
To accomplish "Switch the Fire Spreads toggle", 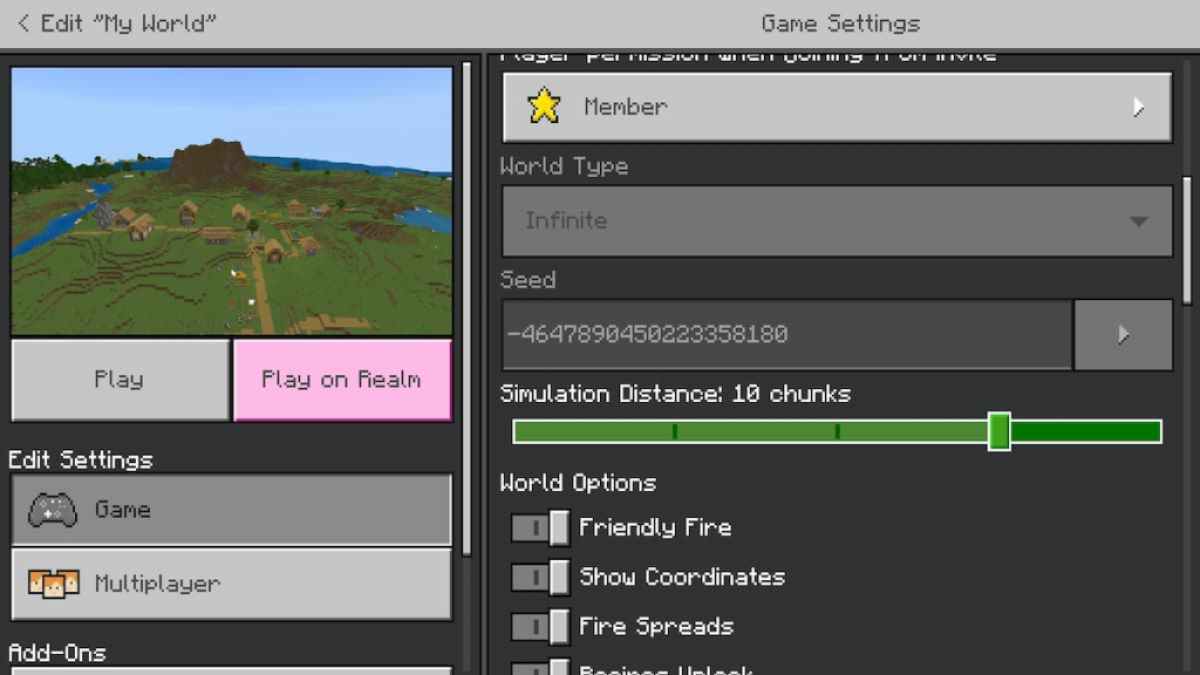I will [540, 627].
